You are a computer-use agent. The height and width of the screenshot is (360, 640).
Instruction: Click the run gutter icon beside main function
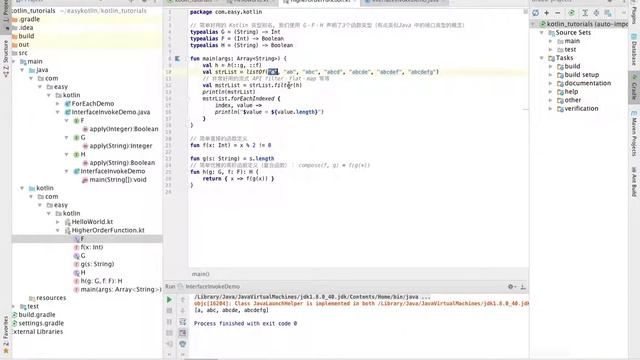[x=178, y=58]
